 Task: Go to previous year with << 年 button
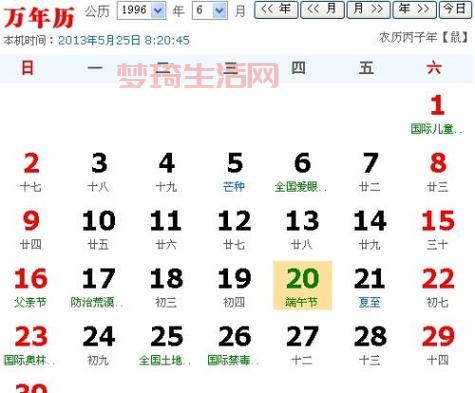[x=276, y=10]
